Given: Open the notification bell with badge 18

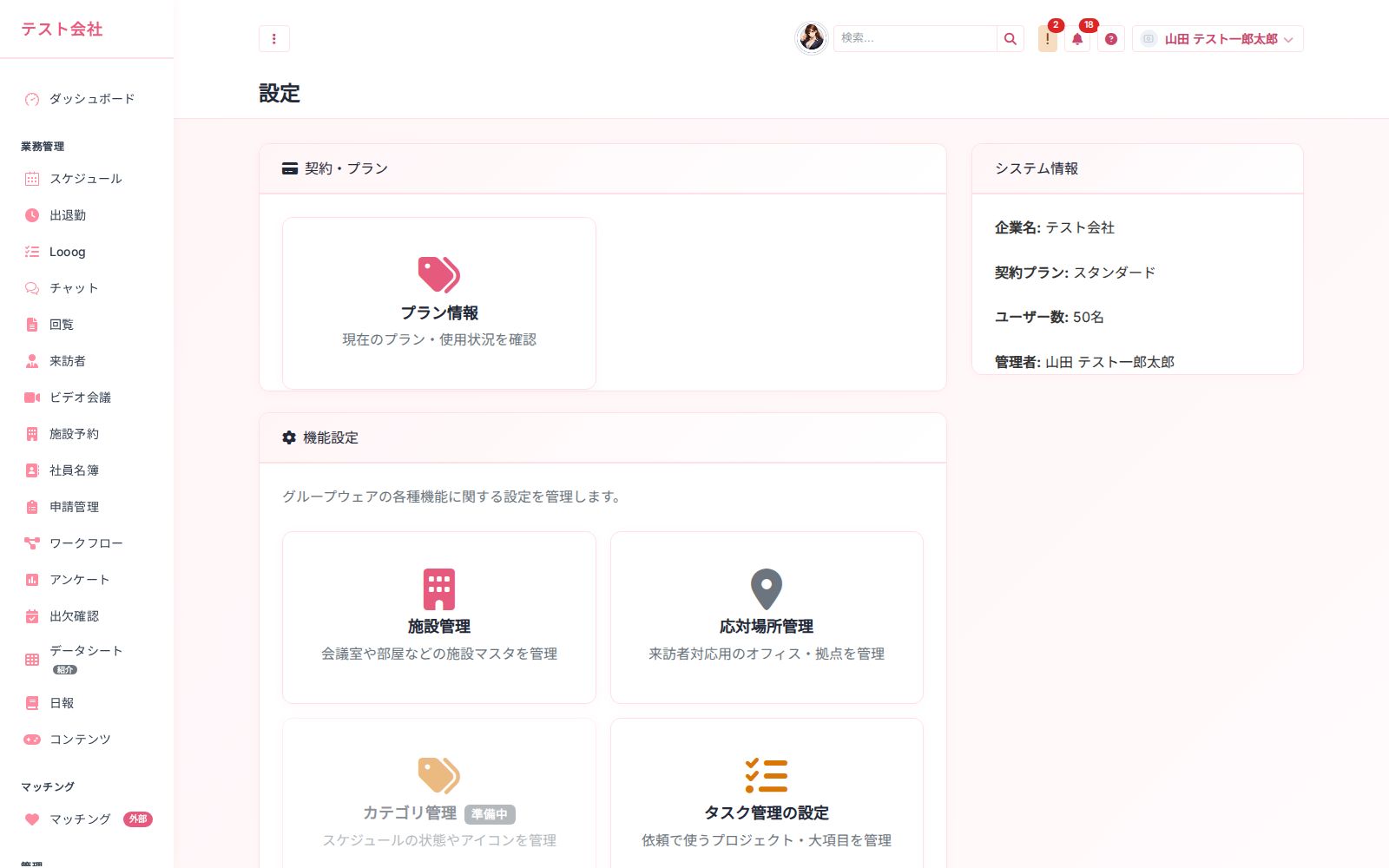Looking at the screenshot, I should (x=1077, y=39).
